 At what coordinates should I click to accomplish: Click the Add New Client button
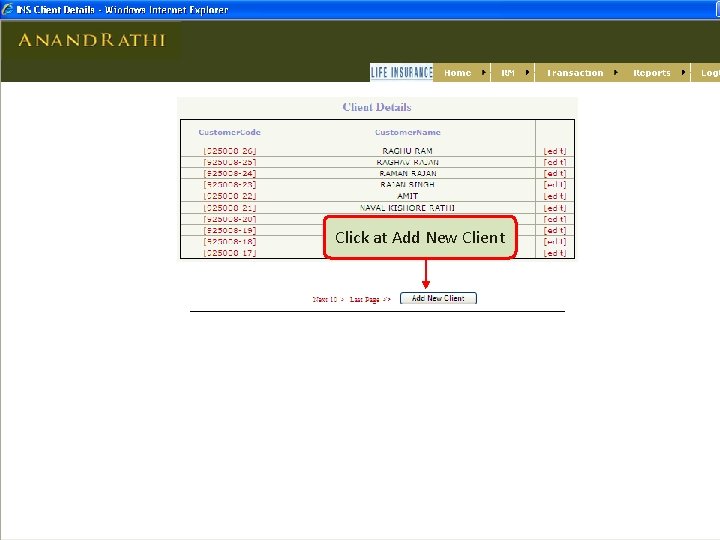coord(438,298)
